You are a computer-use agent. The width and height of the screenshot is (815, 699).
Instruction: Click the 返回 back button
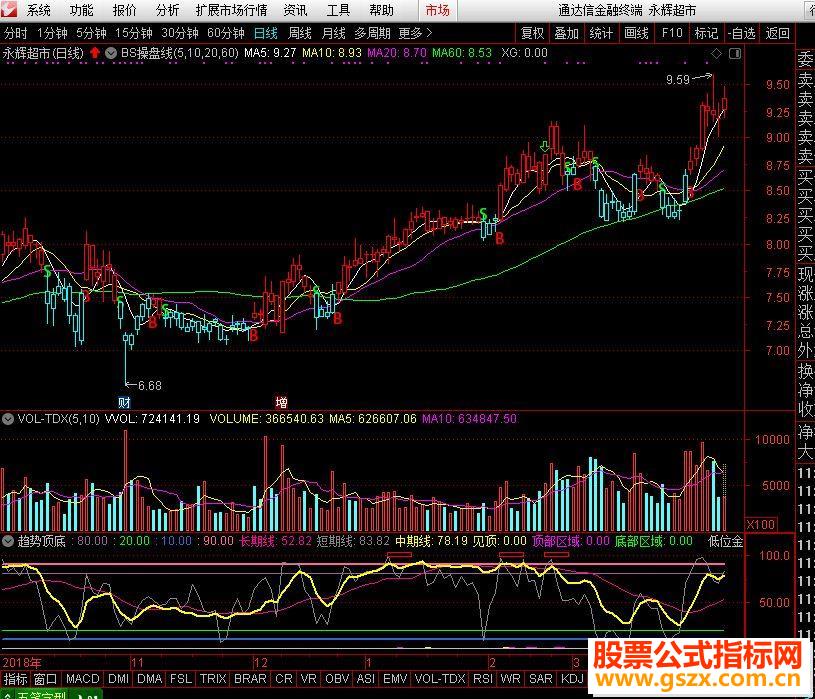click(x=778, y=33)
